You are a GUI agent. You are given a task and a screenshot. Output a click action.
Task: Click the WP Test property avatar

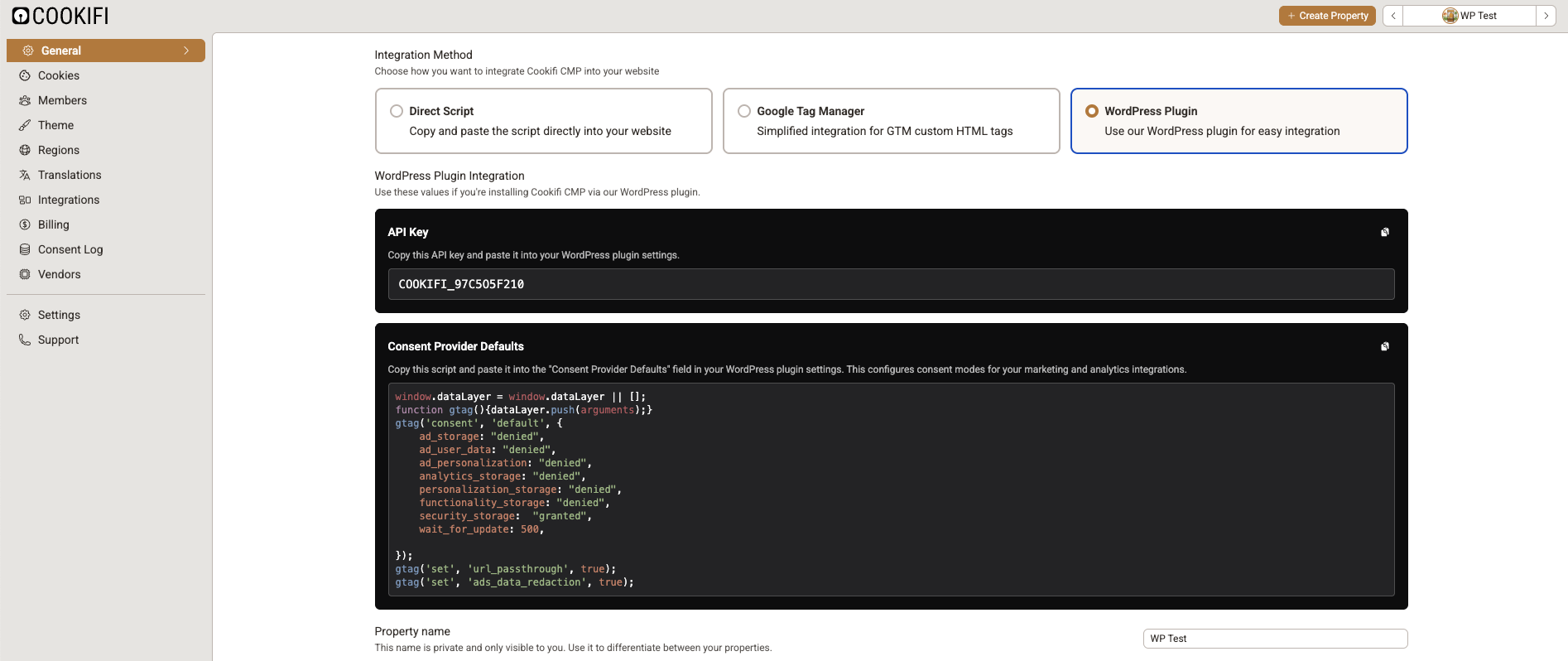(1450, 16)
